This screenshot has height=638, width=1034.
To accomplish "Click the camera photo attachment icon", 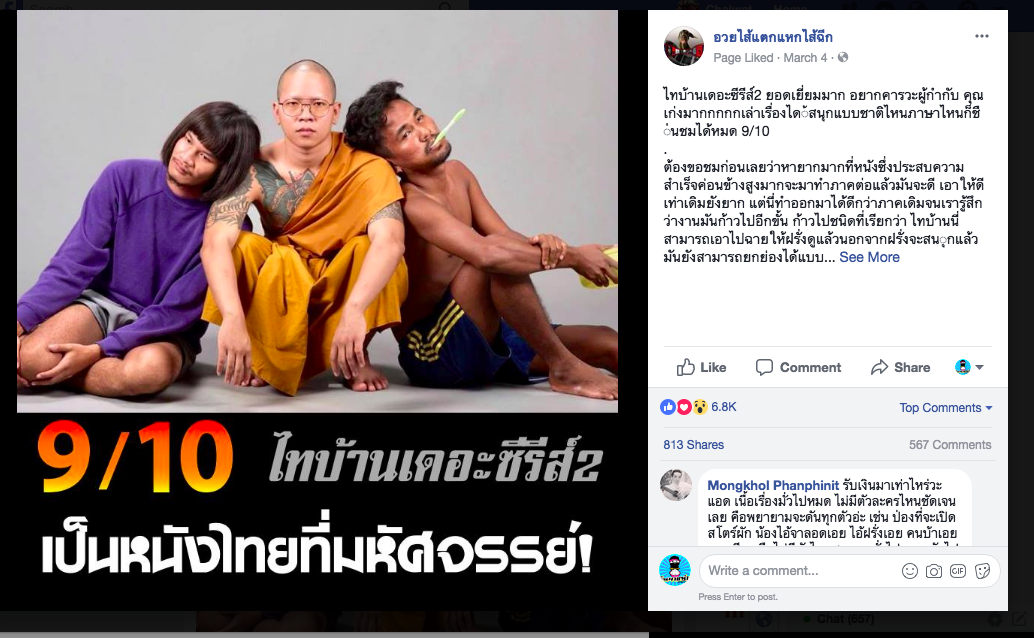I will [x=934, y=571].
